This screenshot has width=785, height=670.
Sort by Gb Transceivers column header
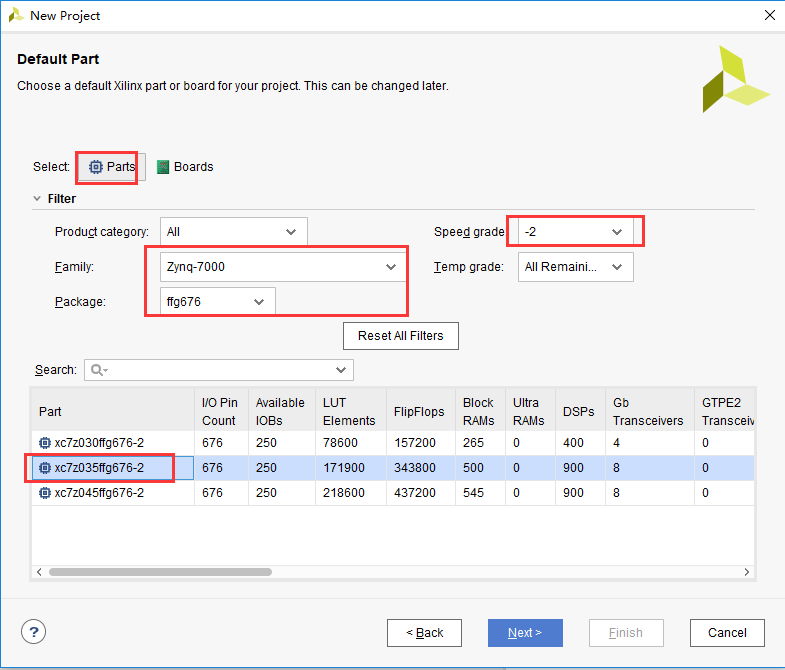[x=650, y=411]
